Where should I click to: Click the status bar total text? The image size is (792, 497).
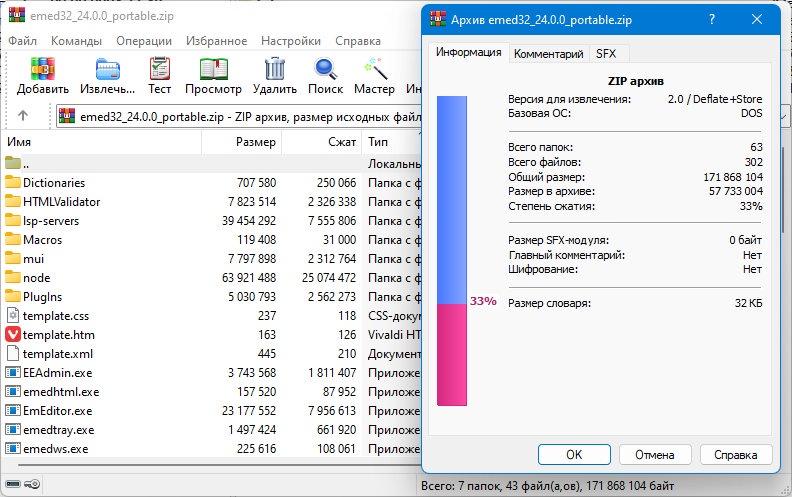(x=547, y=486)
